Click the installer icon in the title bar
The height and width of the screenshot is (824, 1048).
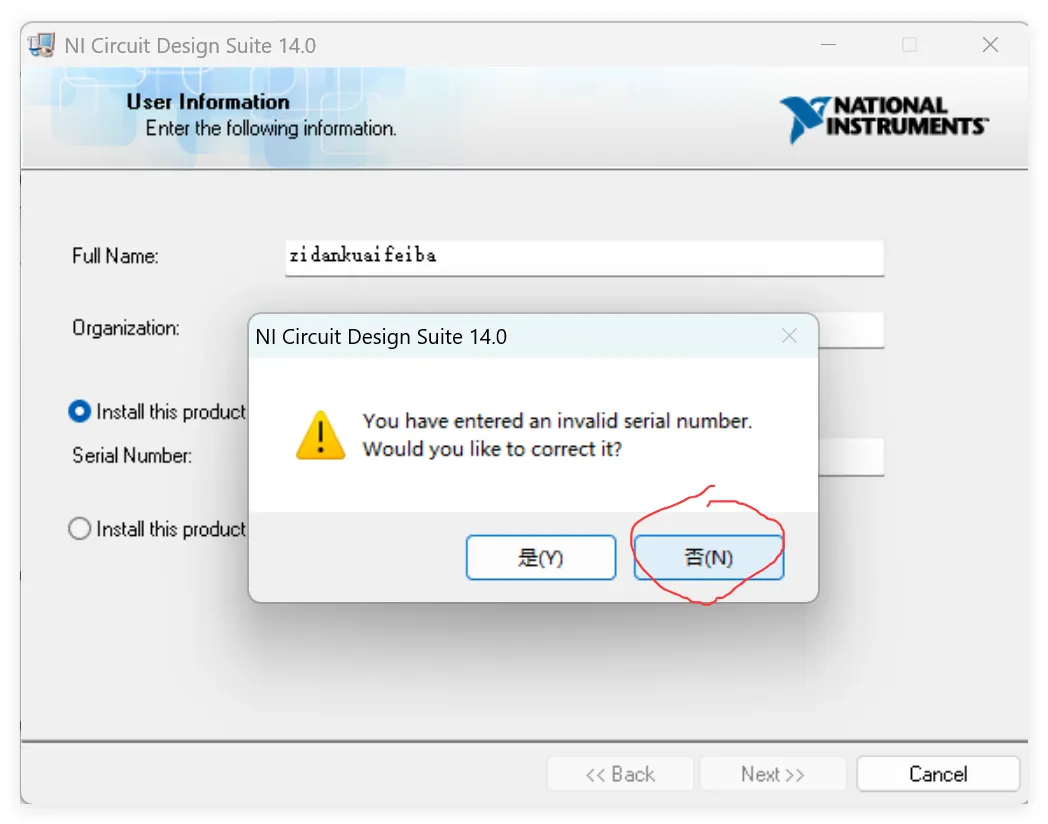(x=41, y=45)
